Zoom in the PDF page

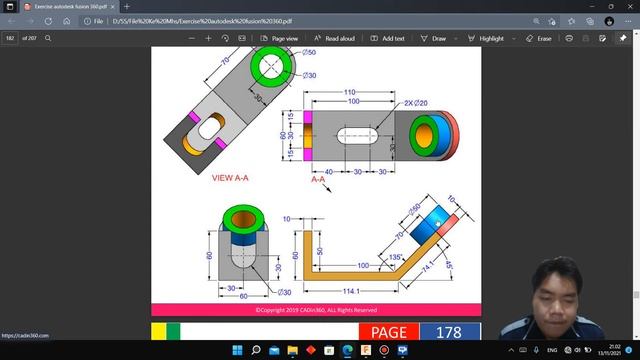(208, 38)
